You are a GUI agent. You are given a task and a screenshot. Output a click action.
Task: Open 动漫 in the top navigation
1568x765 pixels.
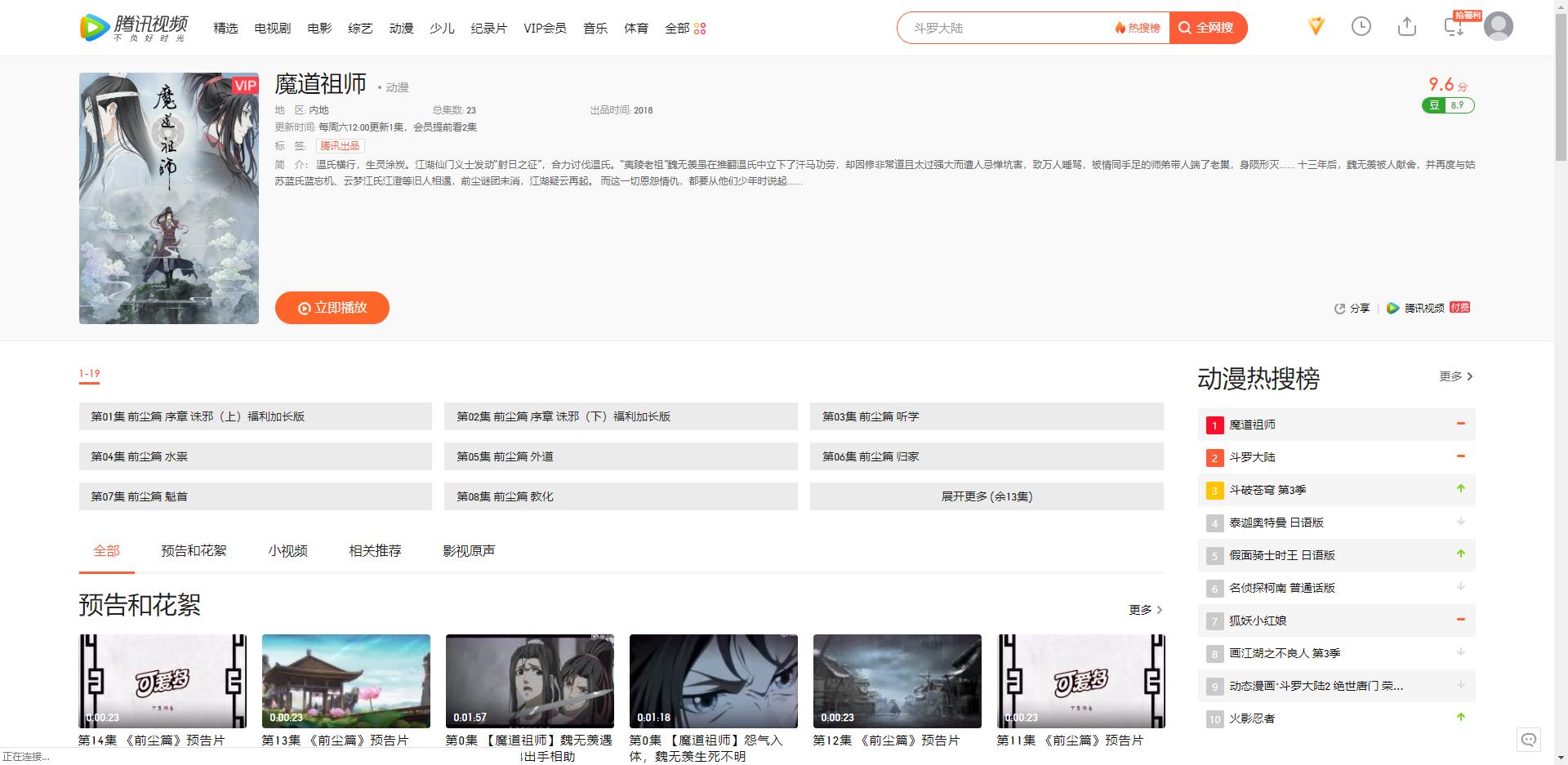(401, 29)
